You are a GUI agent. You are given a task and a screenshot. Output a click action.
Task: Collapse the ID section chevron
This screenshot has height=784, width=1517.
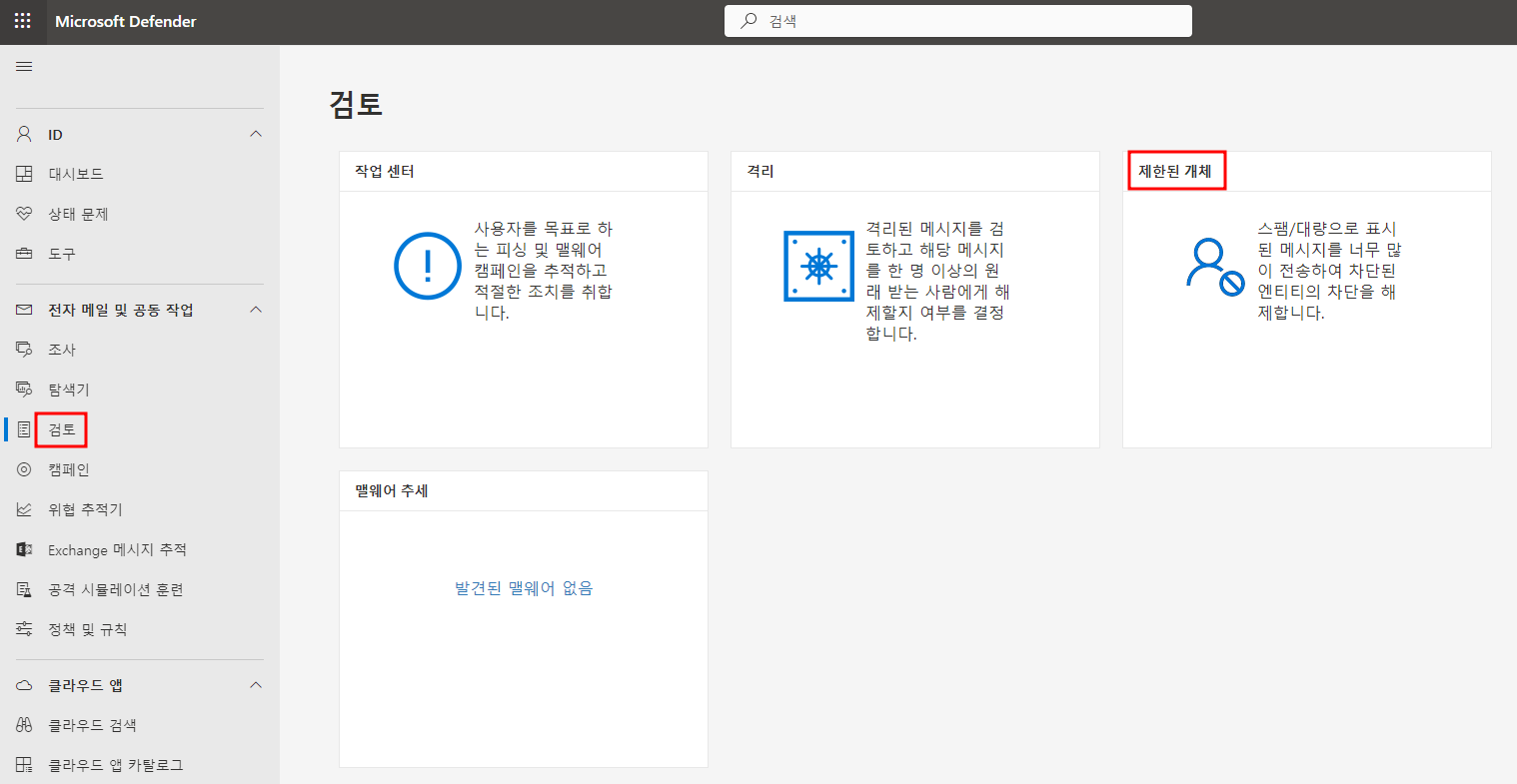256,134
